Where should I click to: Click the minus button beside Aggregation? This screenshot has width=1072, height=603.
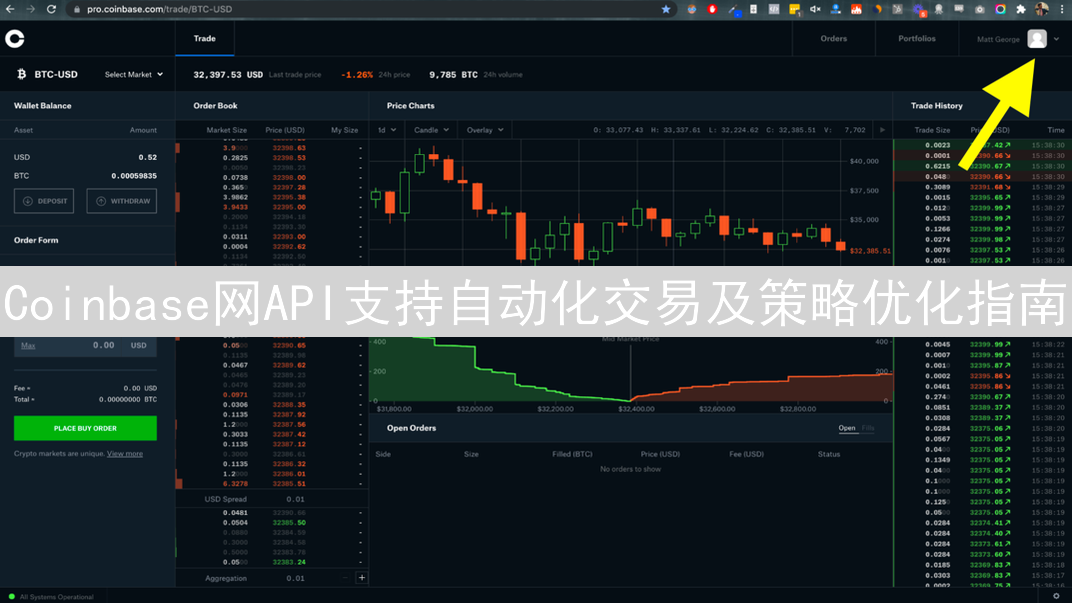345,578
